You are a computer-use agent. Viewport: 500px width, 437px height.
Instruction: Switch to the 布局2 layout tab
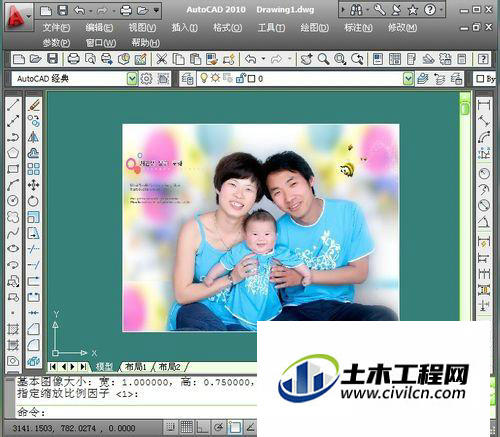click(x=170, y=367)
